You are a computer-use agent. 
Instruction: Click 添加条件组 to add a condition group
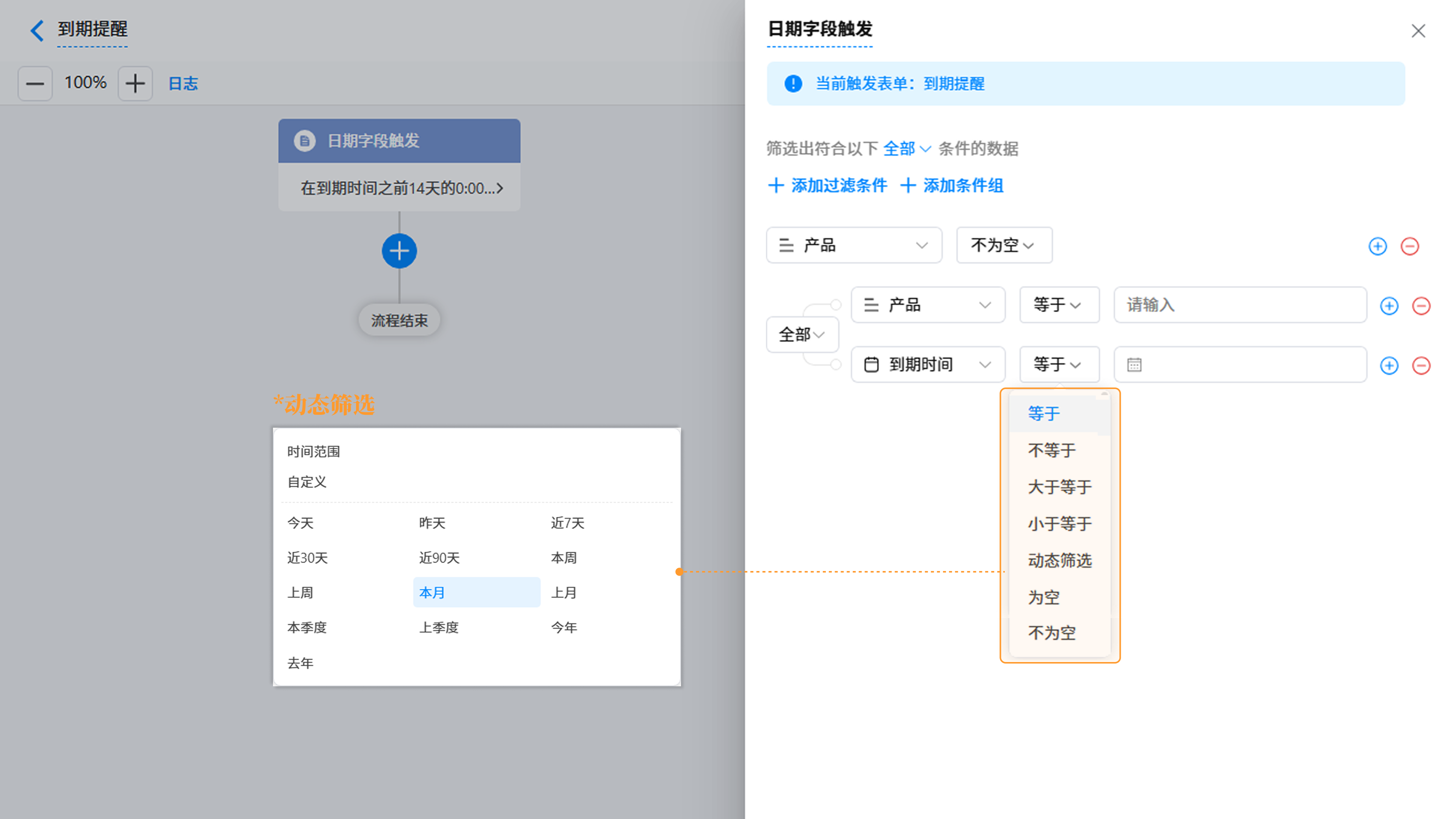point(952,185)
